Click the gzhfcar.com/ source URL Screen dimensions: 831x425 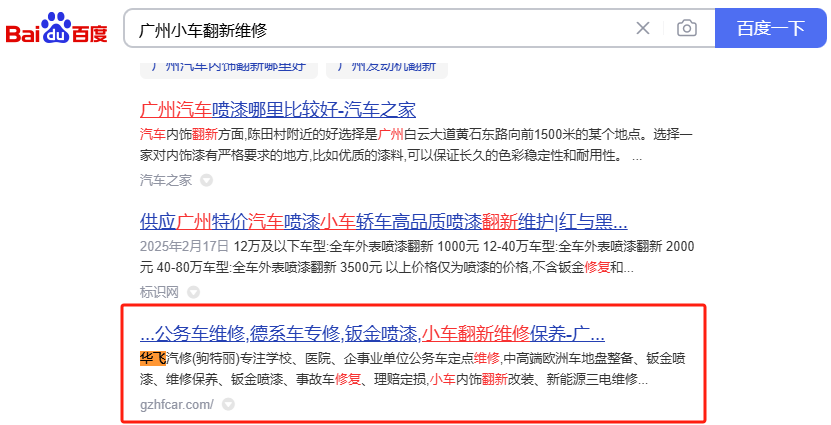[x=177, y=404]
